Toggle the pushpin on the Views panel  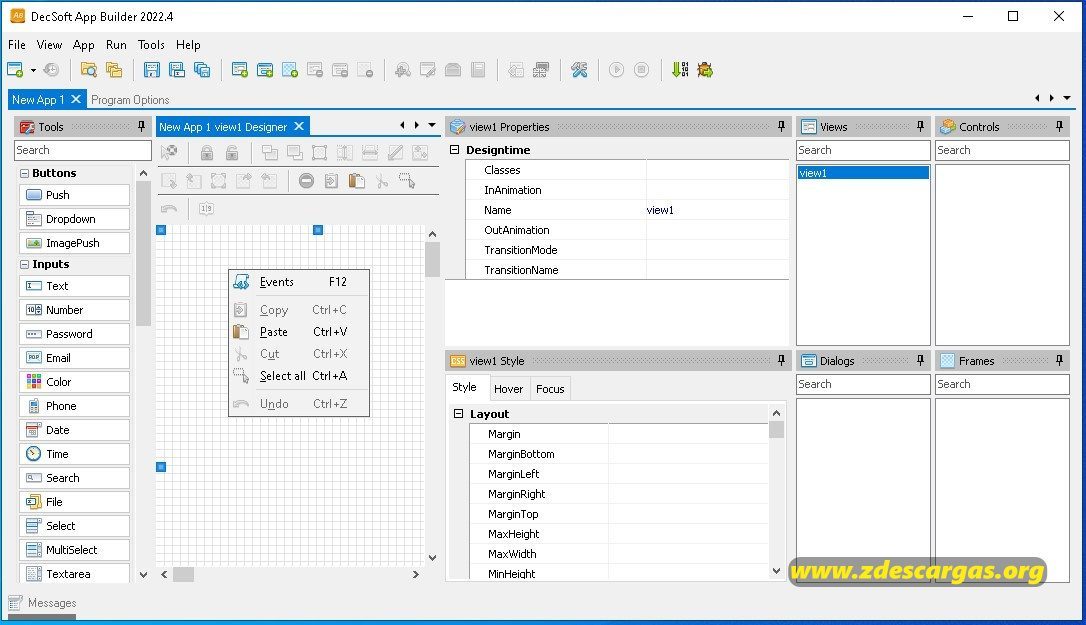pos(920,126)
